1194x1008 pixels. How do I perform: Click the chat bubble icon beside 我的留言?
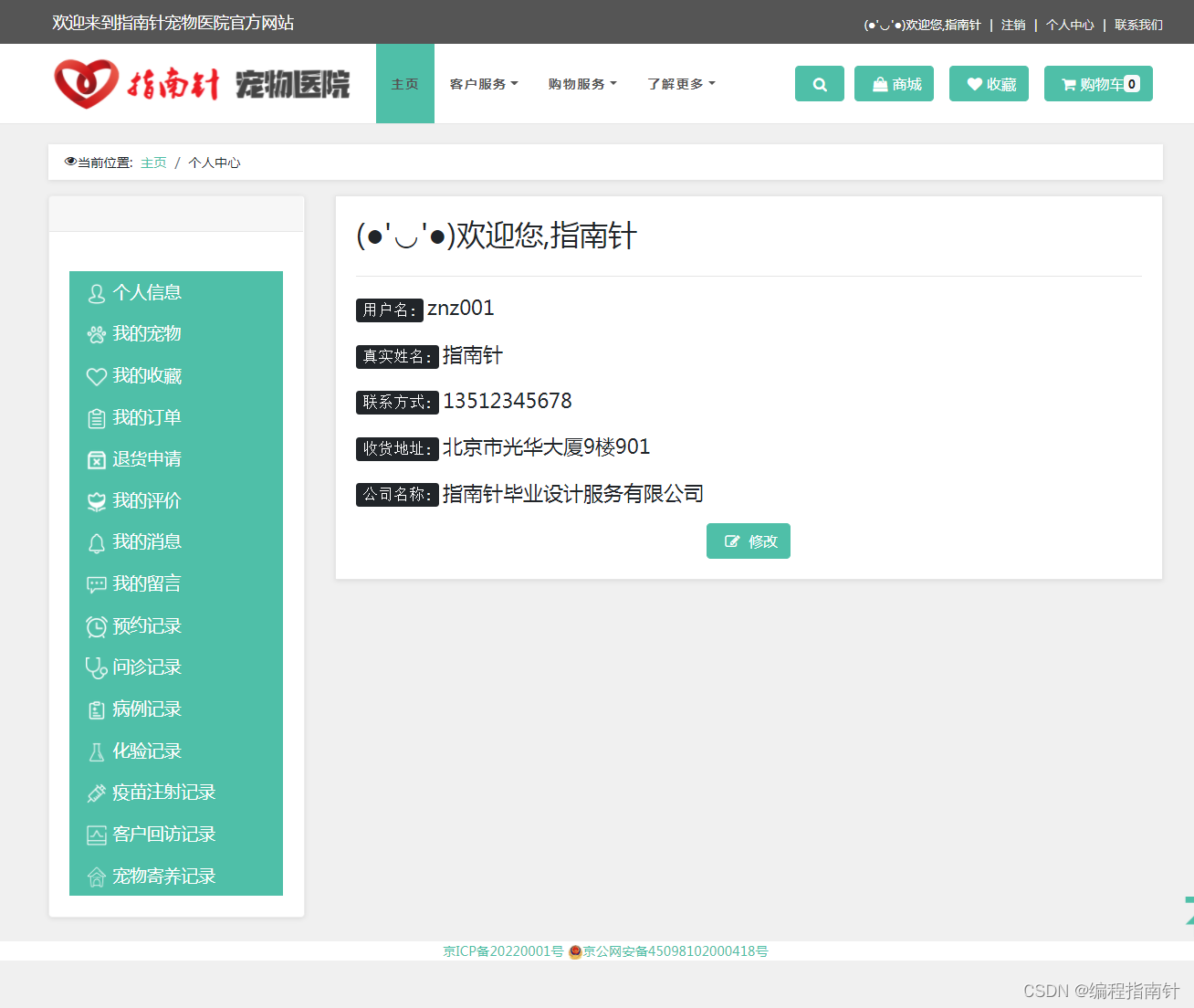[97, 584]
